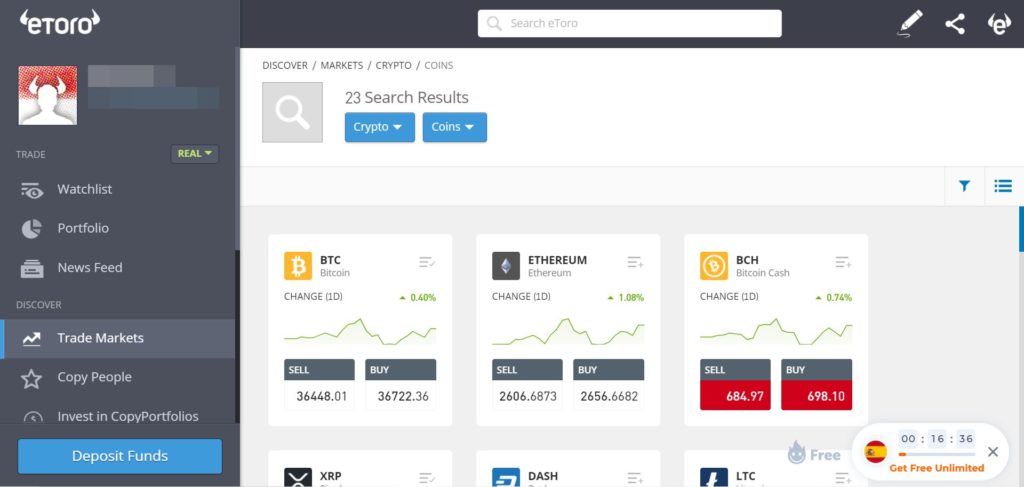Click the News Feed icon
1024x487 pixels.
point(31,268)
